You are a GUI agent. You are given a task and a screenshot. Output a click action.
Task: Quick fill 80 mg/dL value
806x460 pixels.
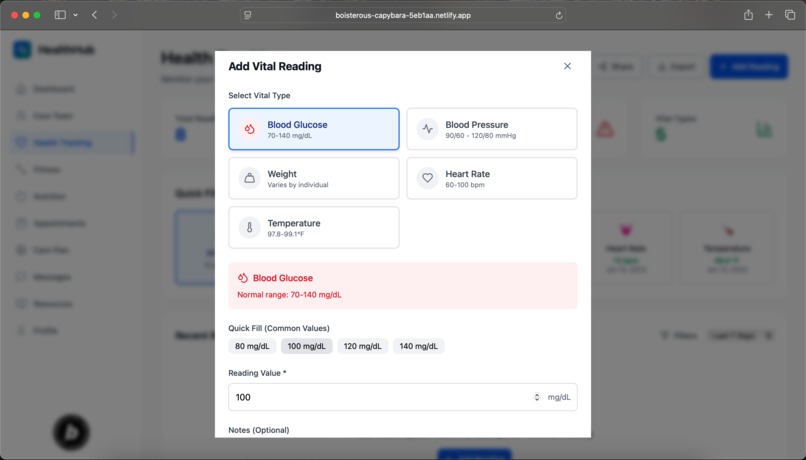(x=252, y=346)
